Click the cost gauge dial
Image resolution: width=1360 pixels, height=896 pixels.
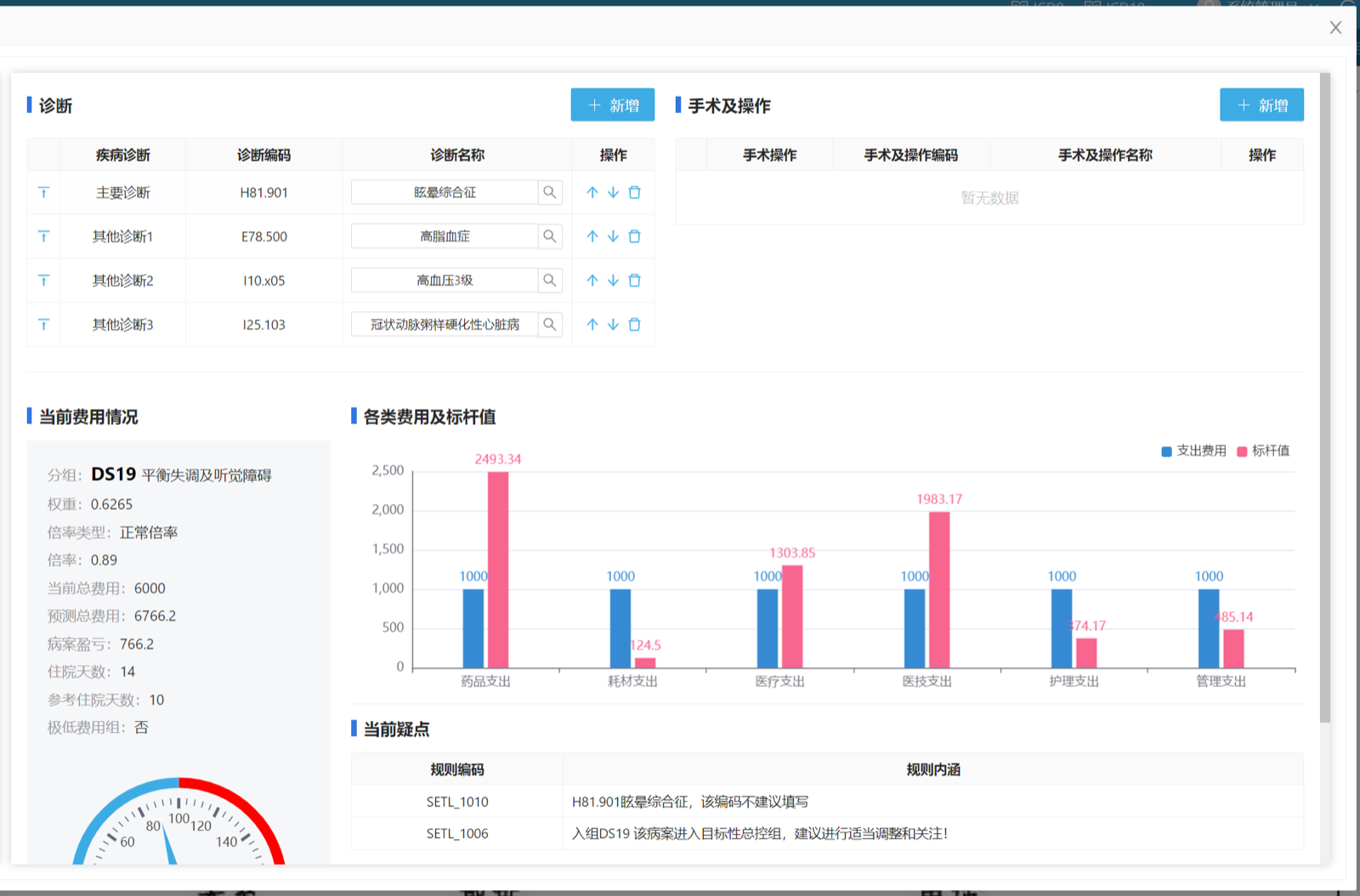click(x=178, y=822)
